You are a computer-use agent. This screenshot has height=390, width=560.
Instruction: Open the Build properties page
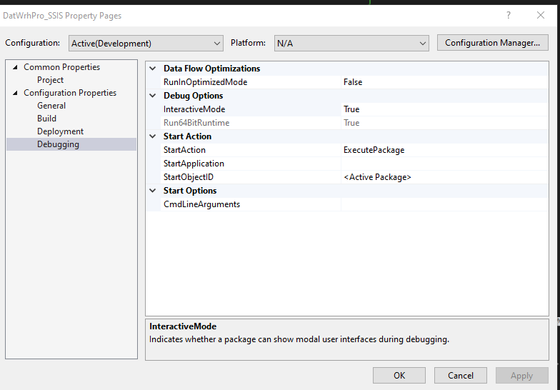click(x=47, y=119)
